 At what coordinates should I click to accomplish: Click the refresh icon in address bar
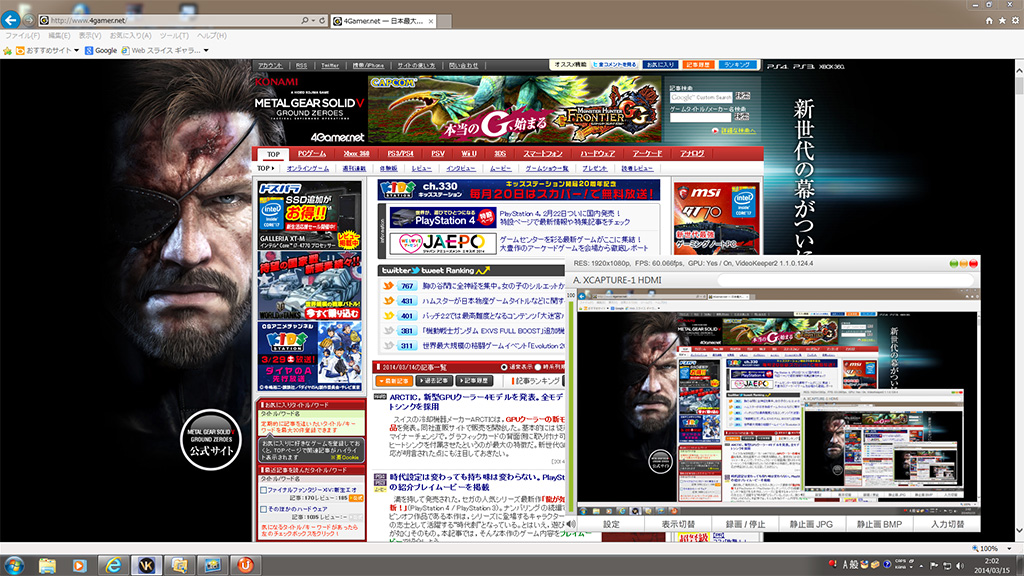[x=322, y=20]
